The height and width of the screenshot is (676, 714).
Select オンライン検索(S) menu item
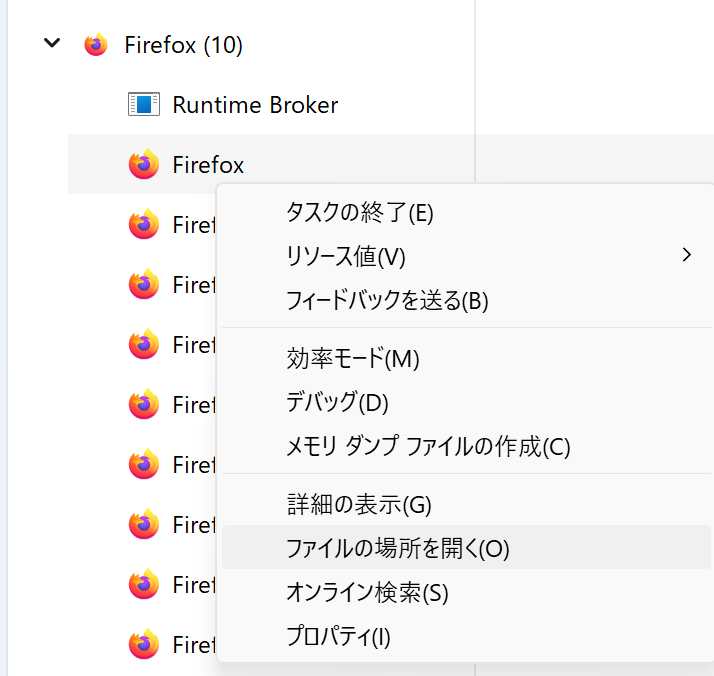click(367, 592)
